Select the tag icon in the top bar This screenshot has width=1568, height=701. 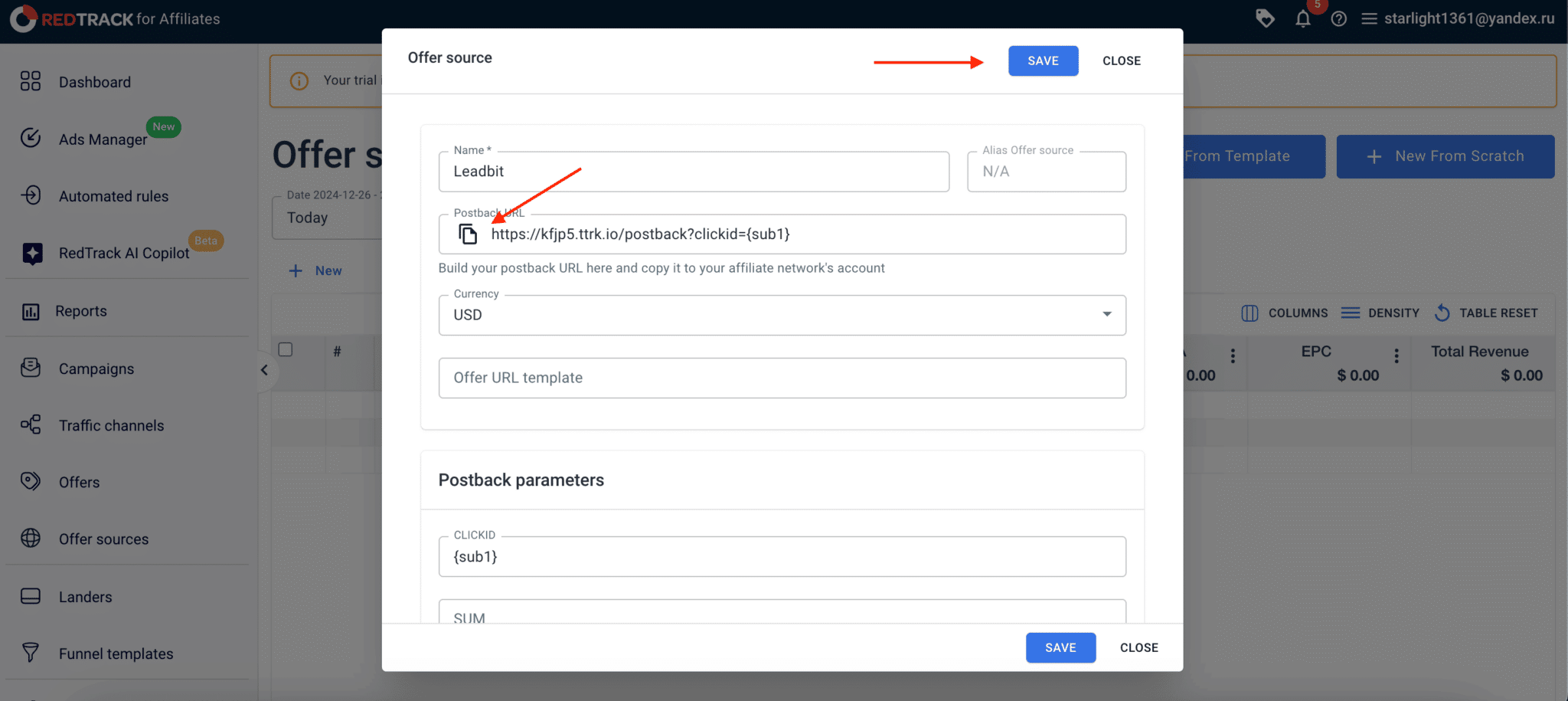1265,18
